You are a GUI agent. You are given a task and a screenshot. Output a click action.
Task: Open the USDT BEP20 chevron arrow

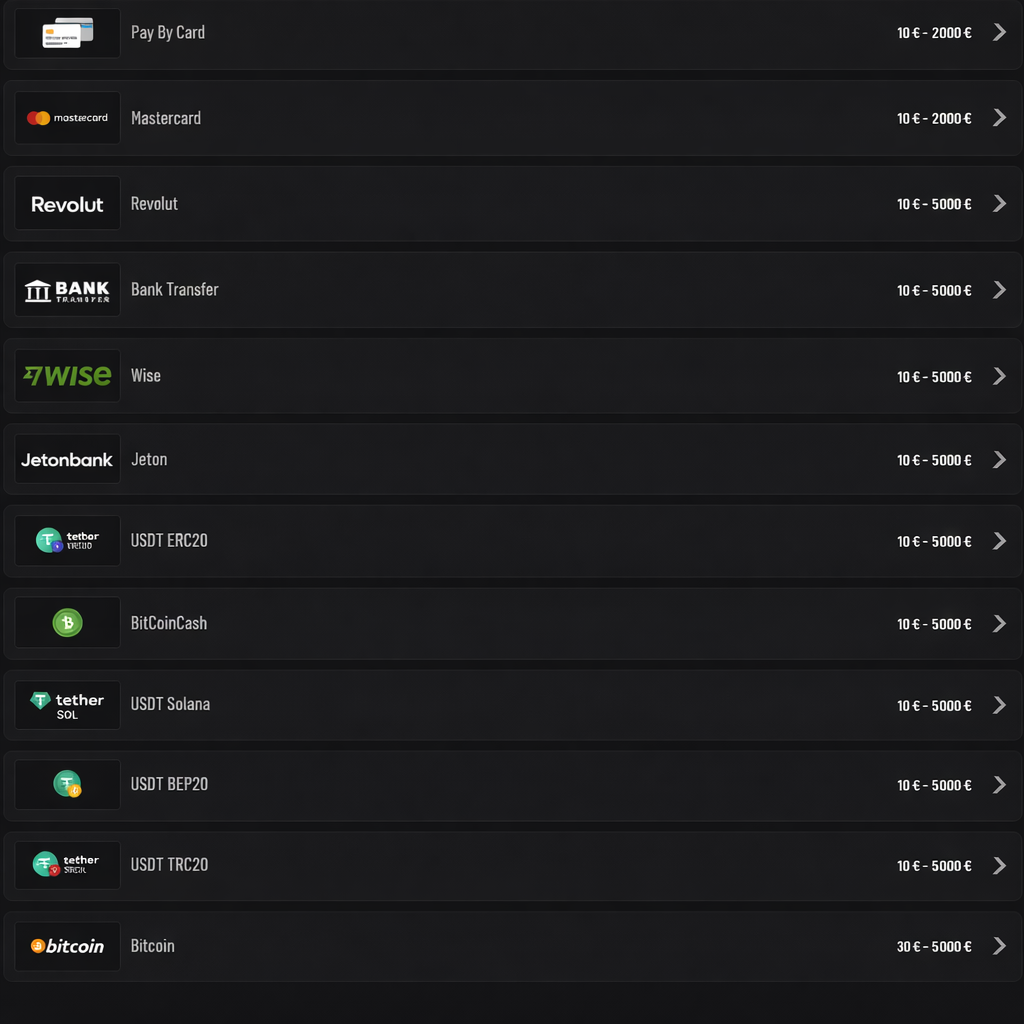point(999,785)
